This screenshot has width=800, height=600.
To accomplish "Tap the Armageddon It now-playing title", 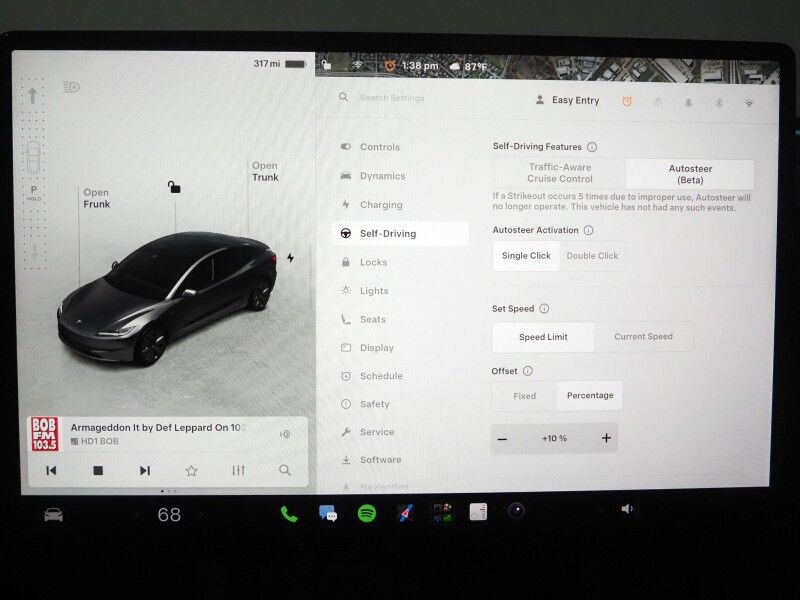I will [158, 428].
